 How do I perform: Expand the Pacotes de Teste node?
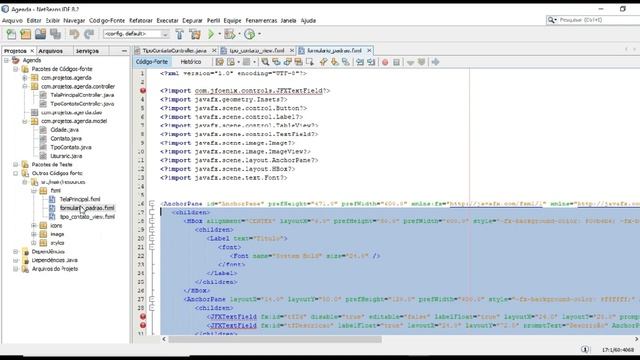pos(16,164)
